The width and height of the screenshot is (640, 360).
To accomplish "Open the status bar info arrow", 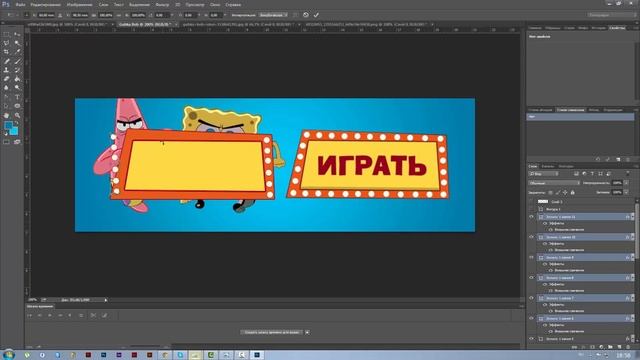I will click(106, 300).
